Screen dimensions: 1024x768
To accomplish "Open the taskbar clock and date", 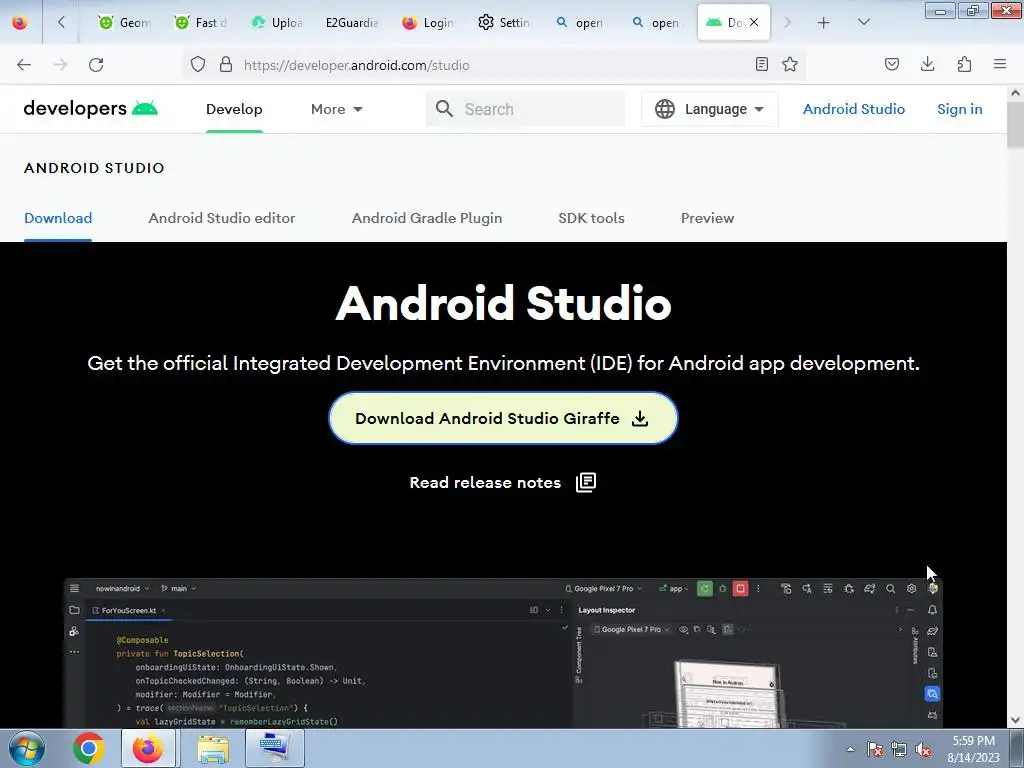I will pyautogui.click(x=973, y=749).
